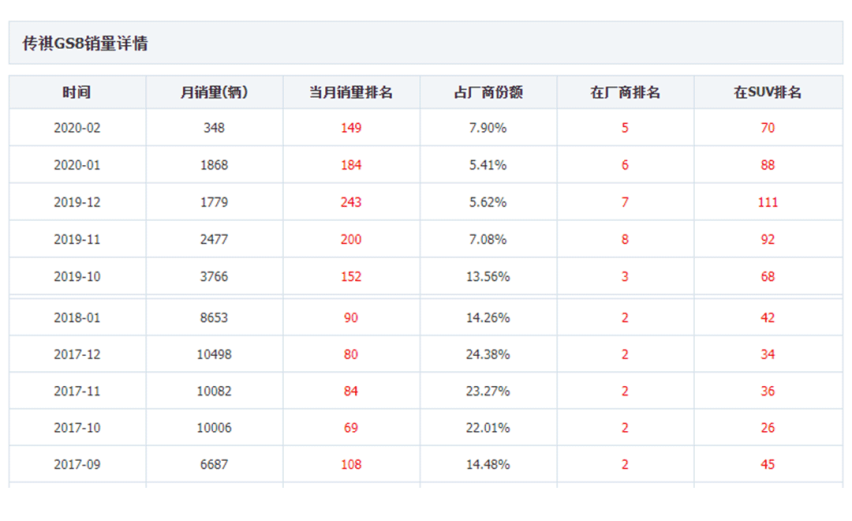Click the share value 24.38%
This screenshot has width=852, height=521.
click(x=488, y=354)
